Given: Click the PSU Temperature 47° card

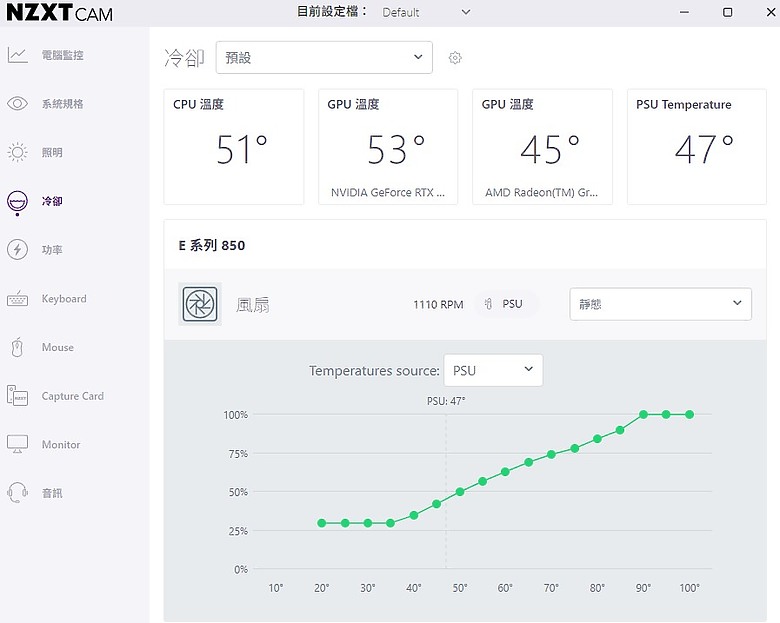Looking at the screenshot, I should pos(696,147).
